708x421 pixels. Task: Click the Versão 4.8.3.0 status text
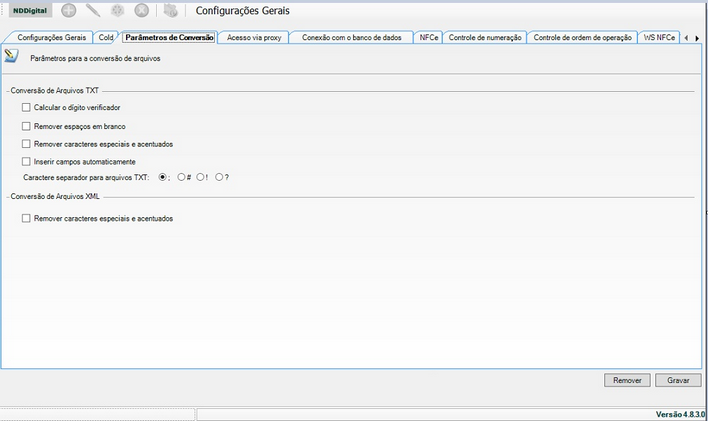[680, 414]
